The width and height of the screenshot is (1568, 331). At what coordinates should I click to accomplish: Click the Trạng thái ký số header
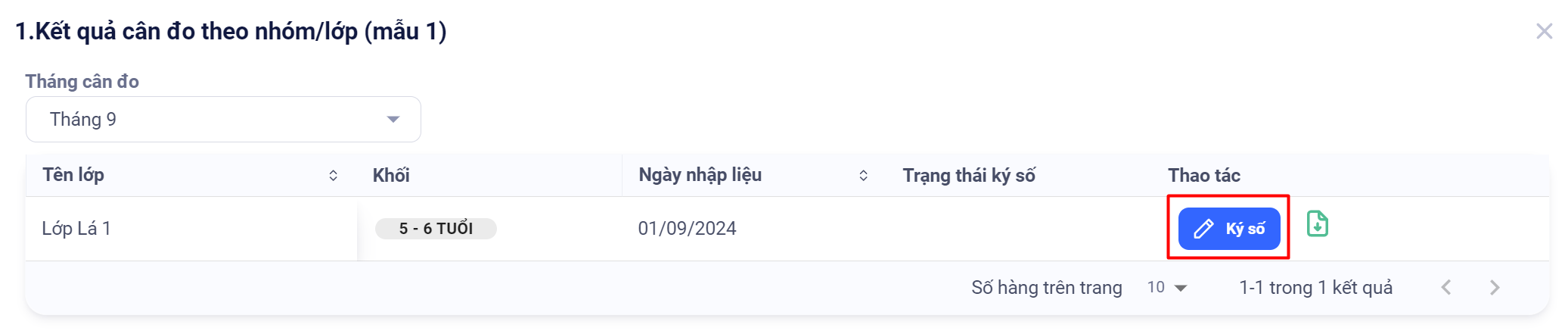coord(968,176)
